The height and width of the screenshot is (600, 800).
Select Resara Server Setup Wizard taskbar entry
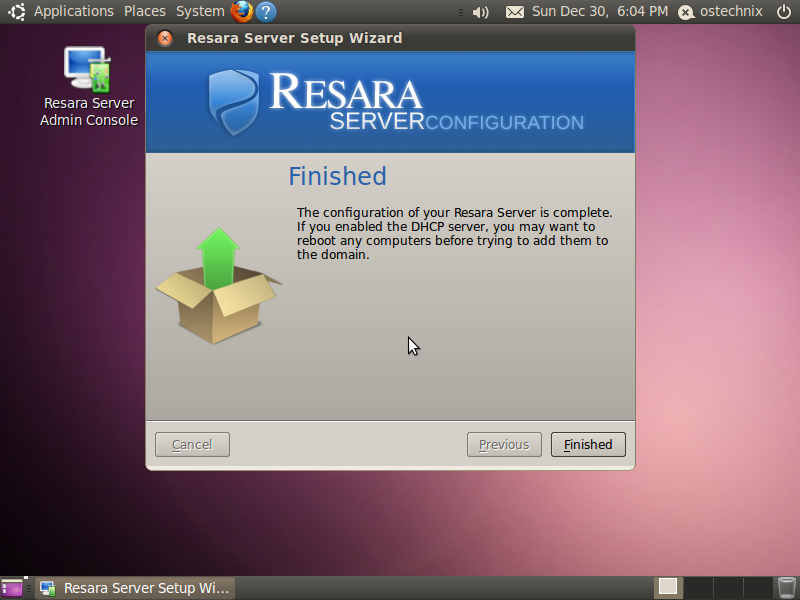tap(135, 588)
